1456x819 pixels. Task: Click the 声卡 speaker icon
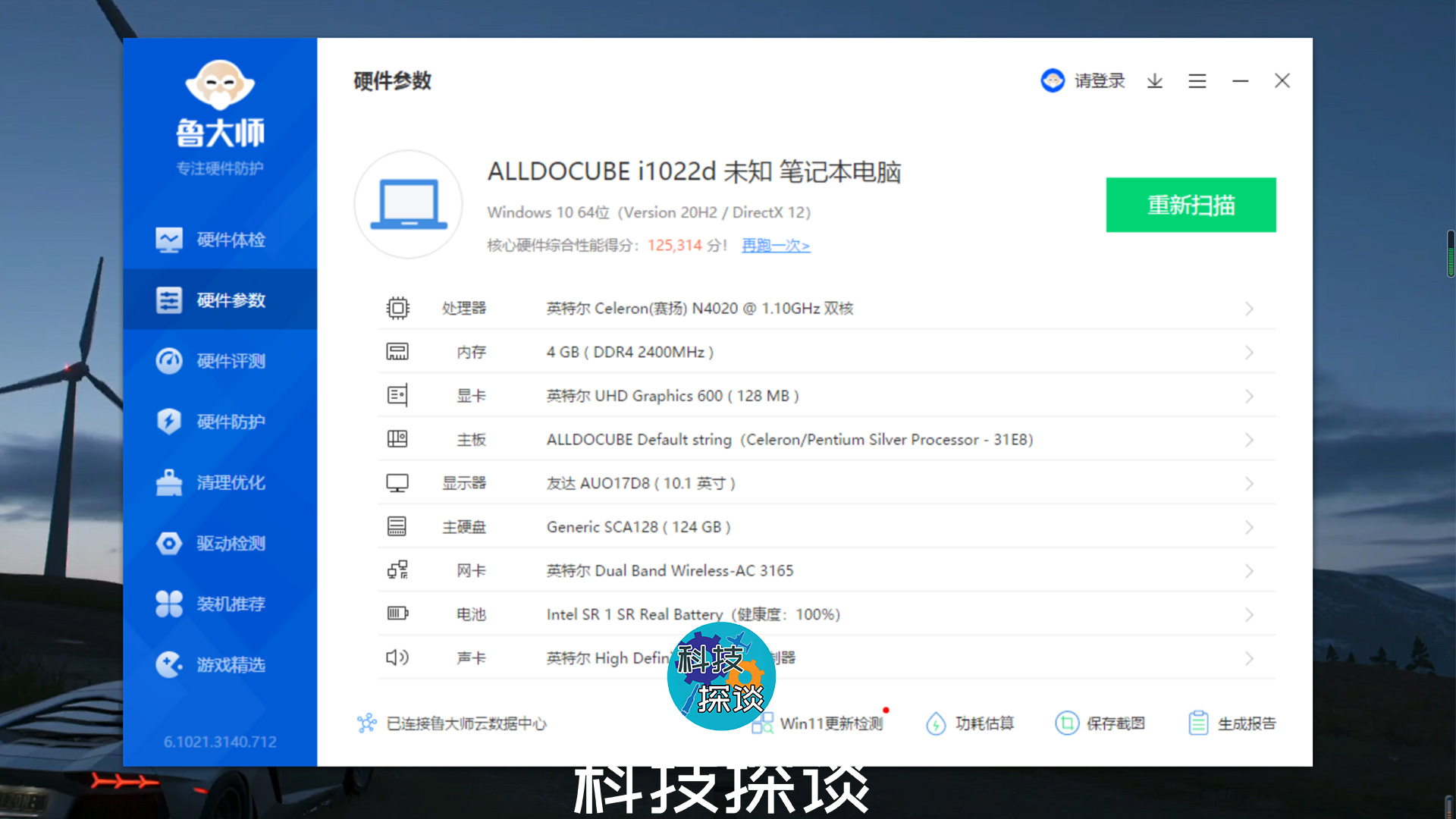[x=397, y=657]
